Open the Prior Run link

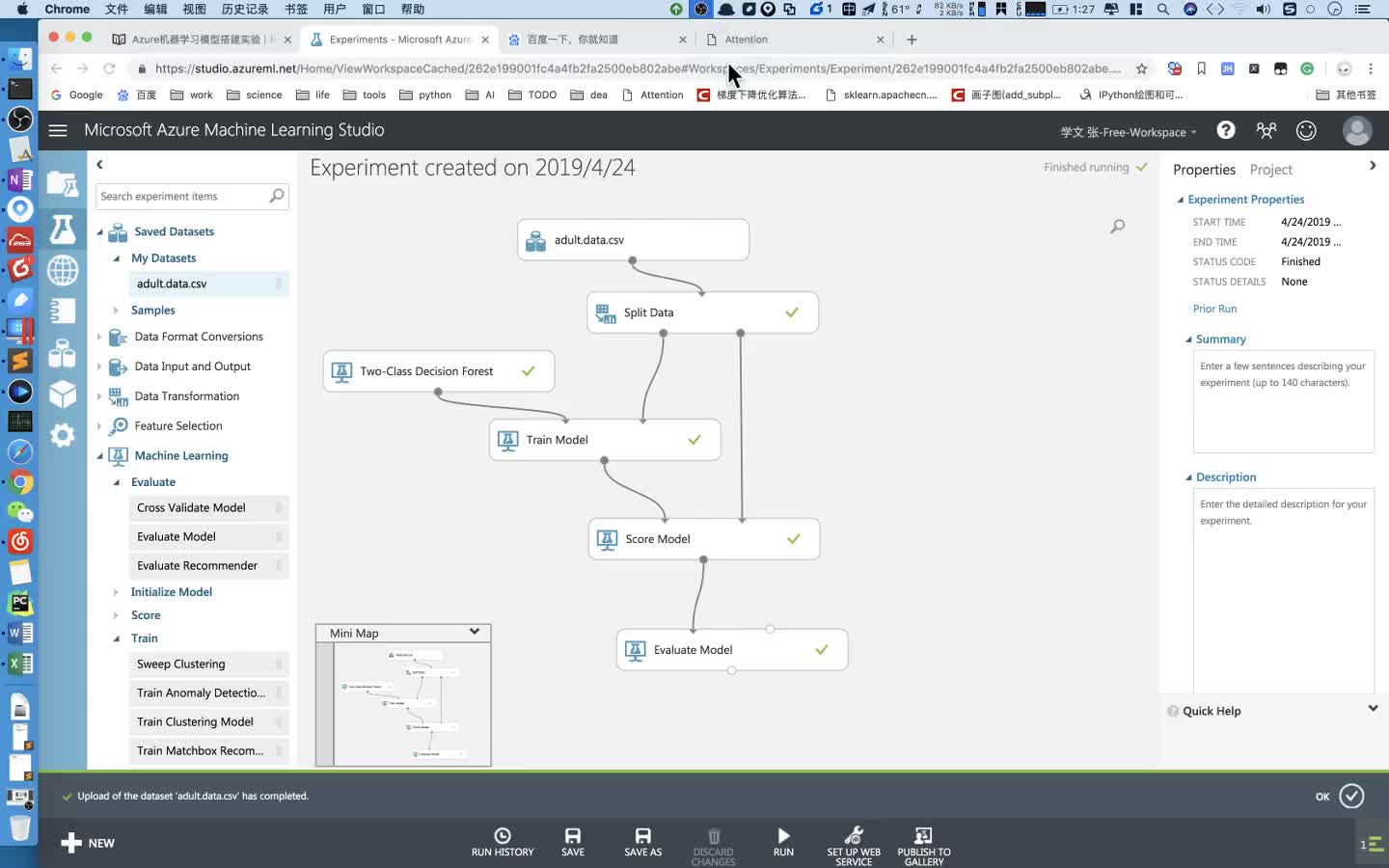click(1214, 309)
